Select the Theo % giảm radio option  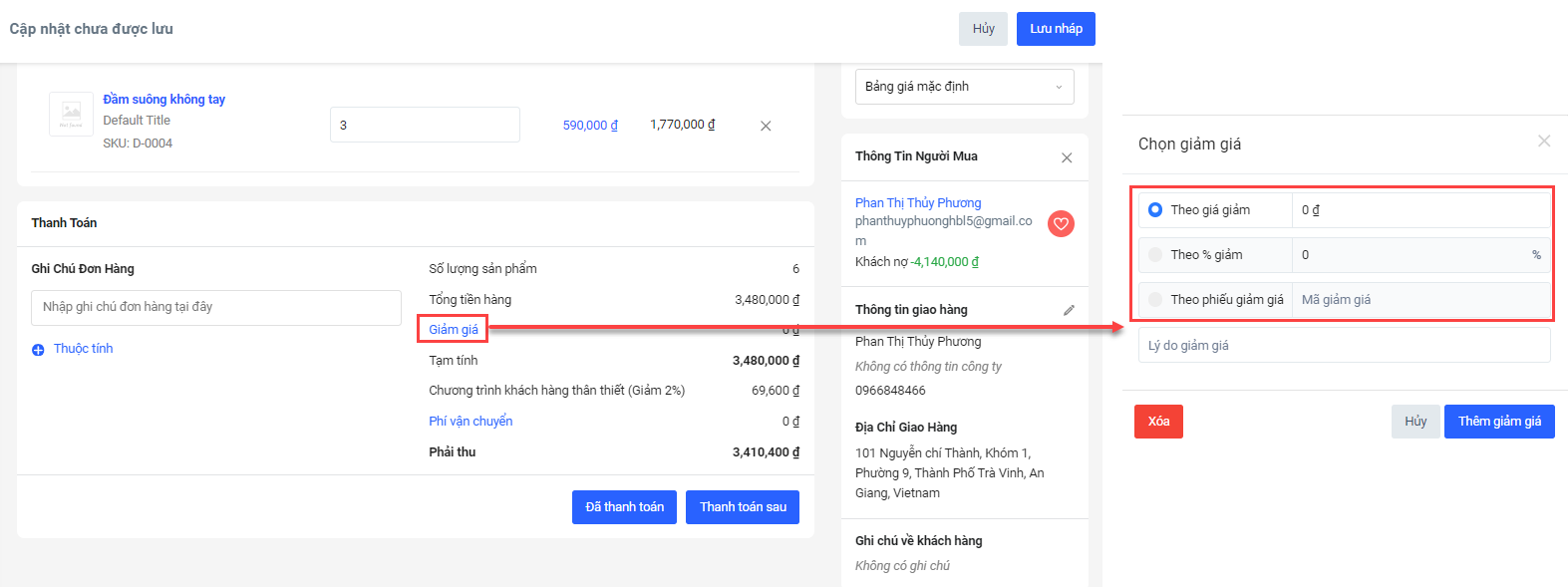(x=1155, y=255)
